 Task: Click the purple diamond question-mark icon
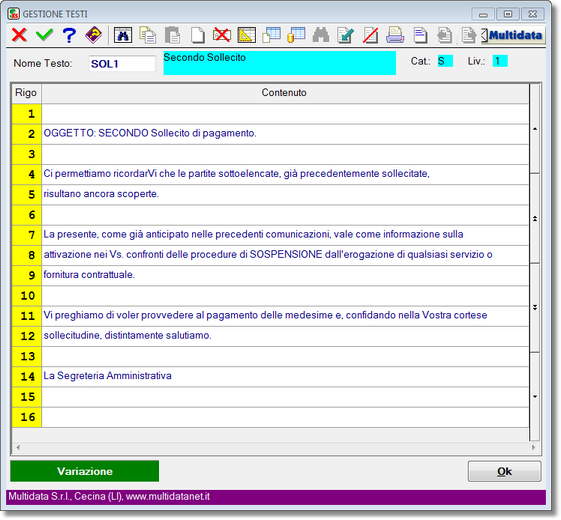point(93,35)
